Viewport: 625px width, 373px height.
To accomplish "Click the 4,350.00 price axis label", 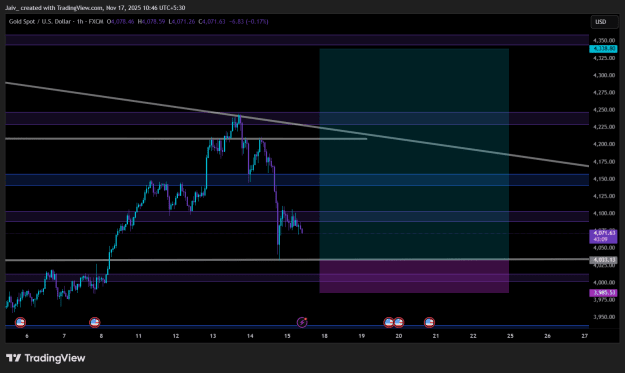I will pos(604,41).
